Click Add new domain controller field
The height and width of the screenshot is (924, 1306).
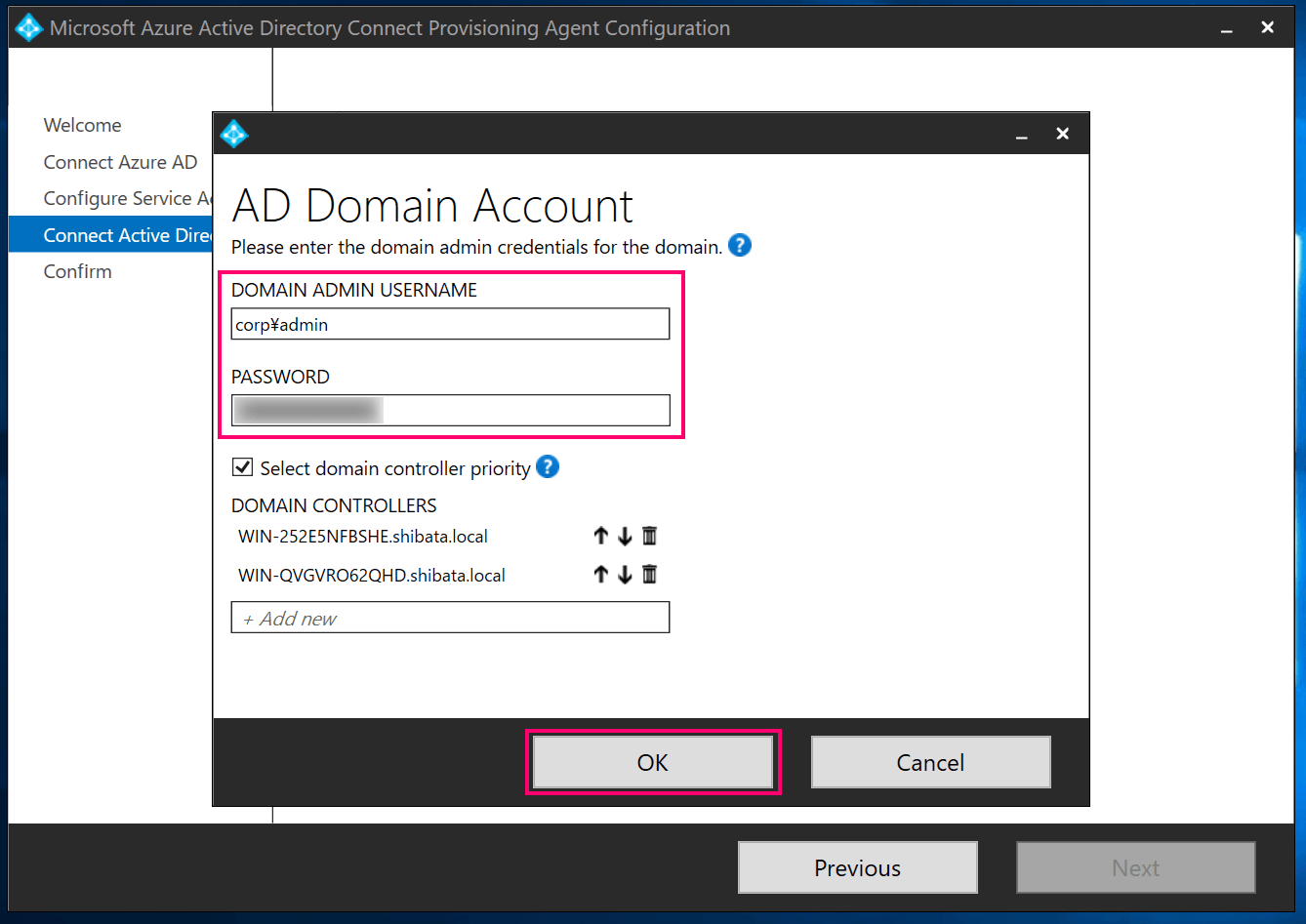coord(449,617)
